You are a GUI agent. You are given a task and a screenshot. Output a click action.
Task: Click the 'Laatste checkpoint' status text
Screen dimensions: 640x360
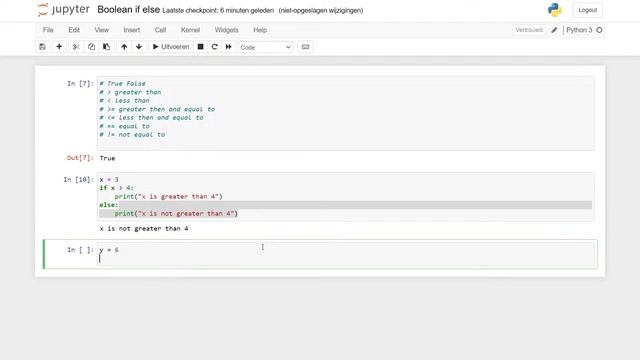tap(218, 11)
